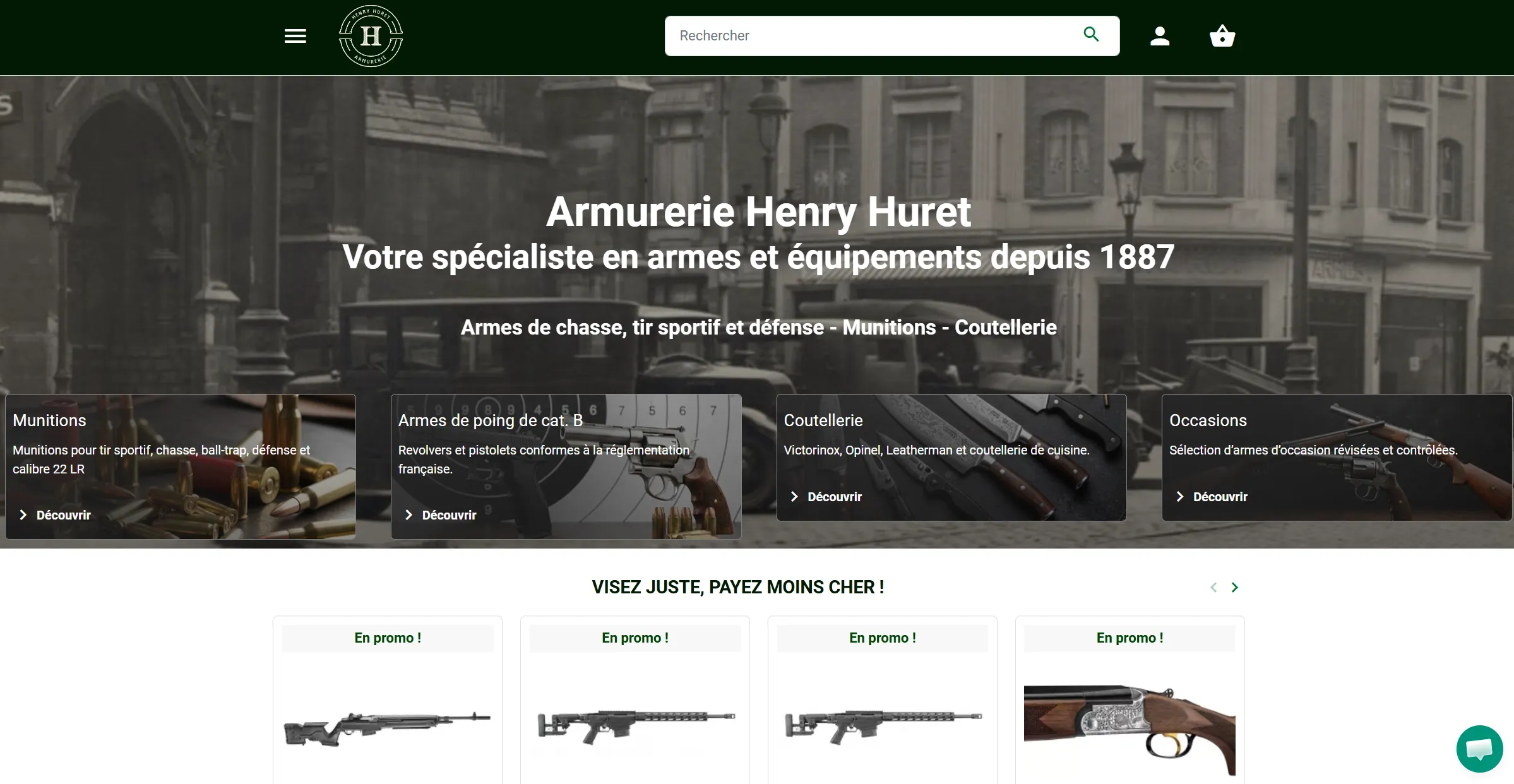Click 'En promo !' label on first product

tap(388, 638)
